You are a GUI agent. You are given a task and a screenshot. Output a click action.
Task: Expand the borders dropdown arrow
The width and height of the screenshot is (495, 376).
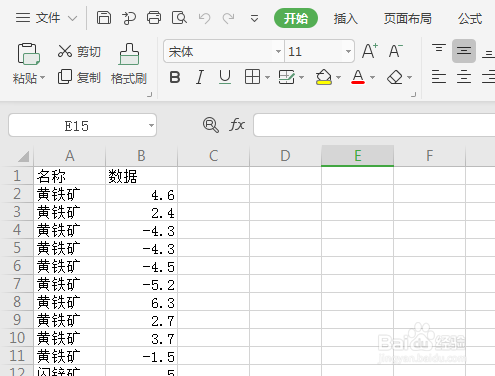[267, 78]
